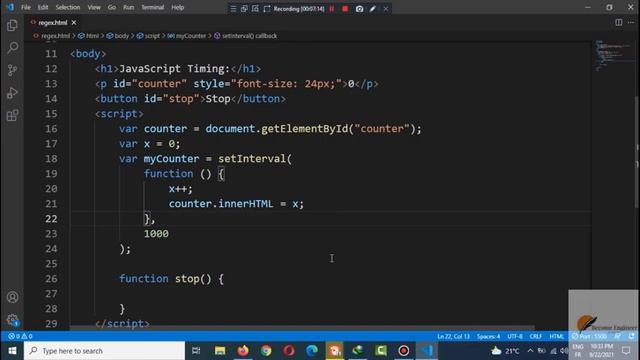Open the Search view in the activity bar
Image resolution: width=640 pixels, height=360 pixels.
(x=12, y=48)
